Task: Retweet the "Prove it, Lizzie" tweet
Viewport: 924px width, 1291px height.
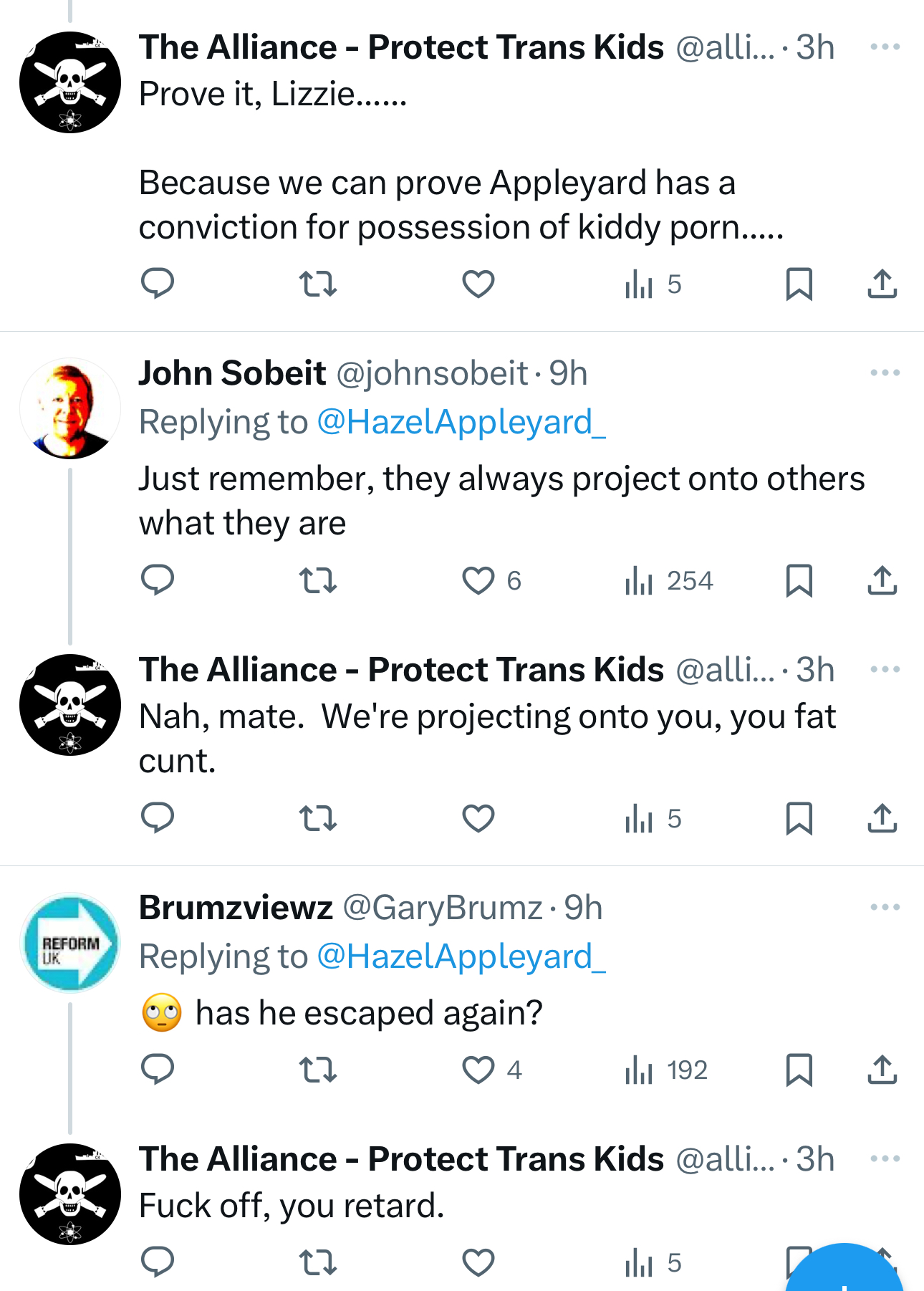Action: 317,284
